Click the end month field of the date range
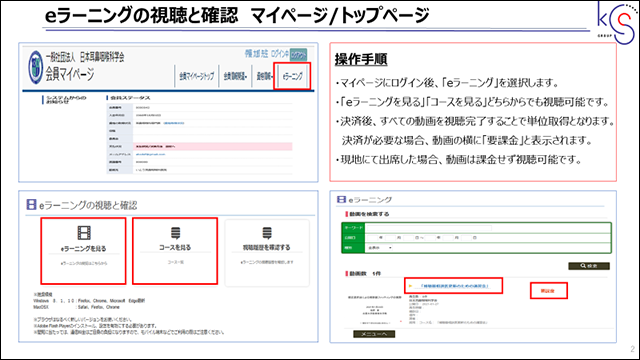The height and width of the screenshot is (360, 640). click(x=449, y=237)
